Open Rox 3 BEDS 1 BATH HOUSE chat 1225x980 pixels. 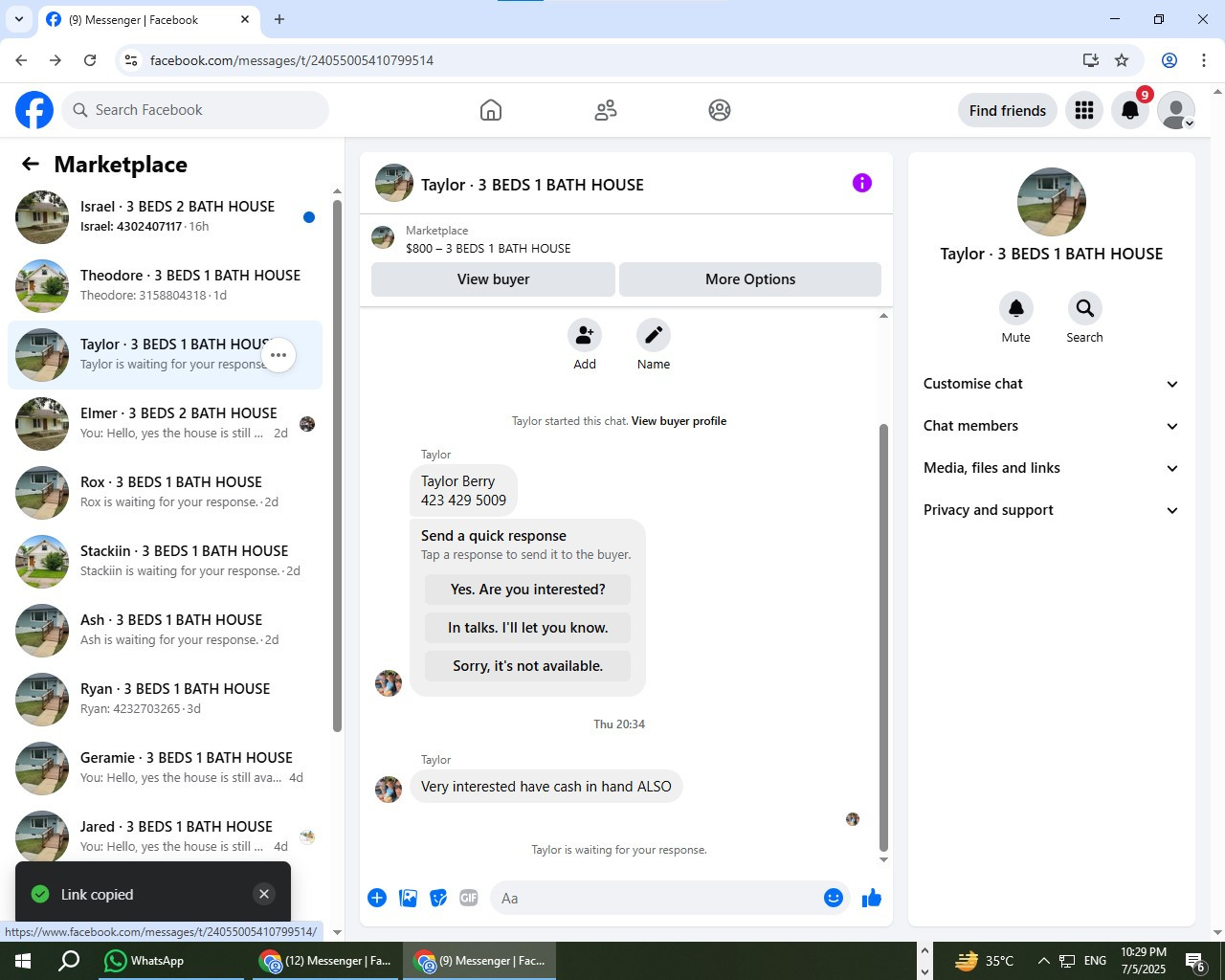(165, 493)
